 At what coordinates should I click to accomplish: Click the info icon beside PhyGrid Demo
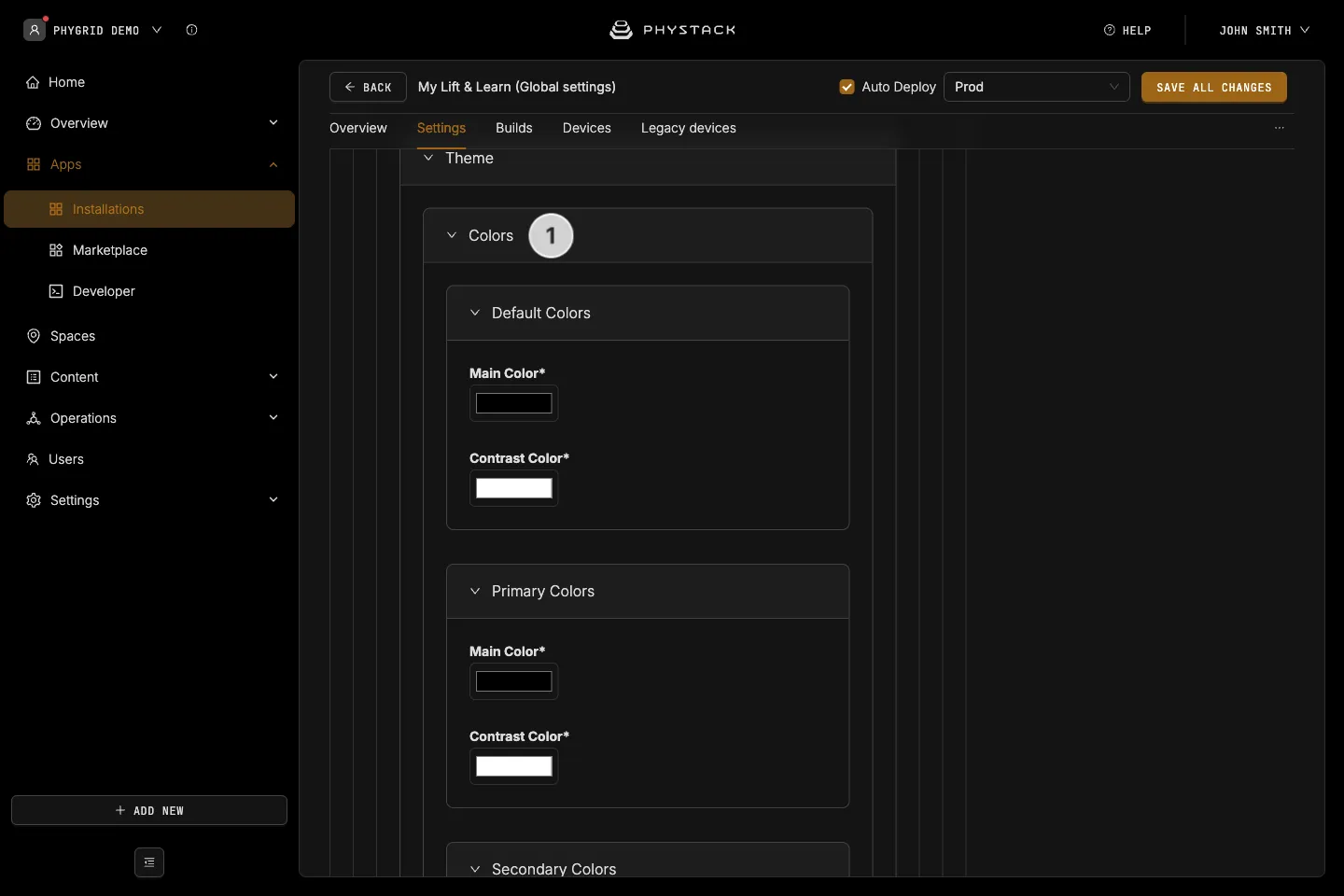click(191, 30)
